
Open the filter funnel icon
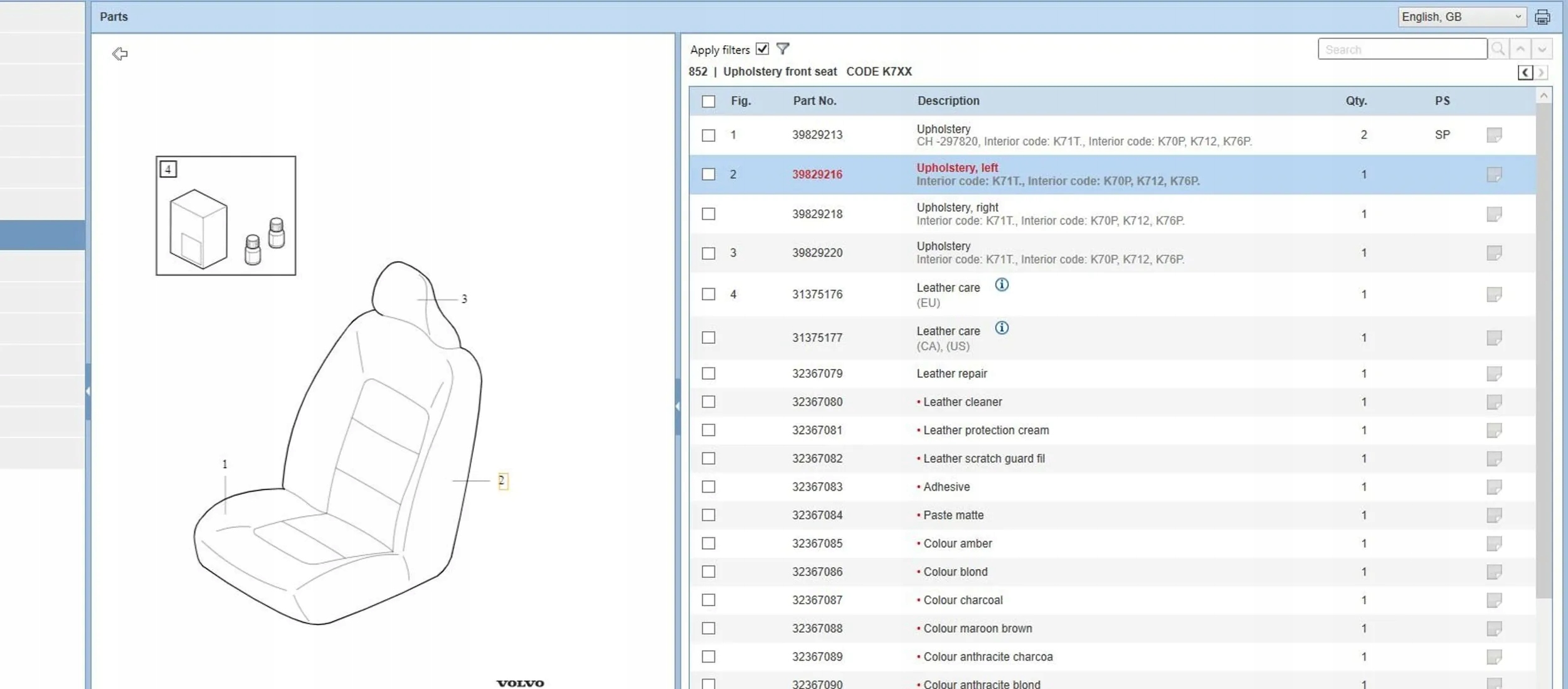pos(783,48)
